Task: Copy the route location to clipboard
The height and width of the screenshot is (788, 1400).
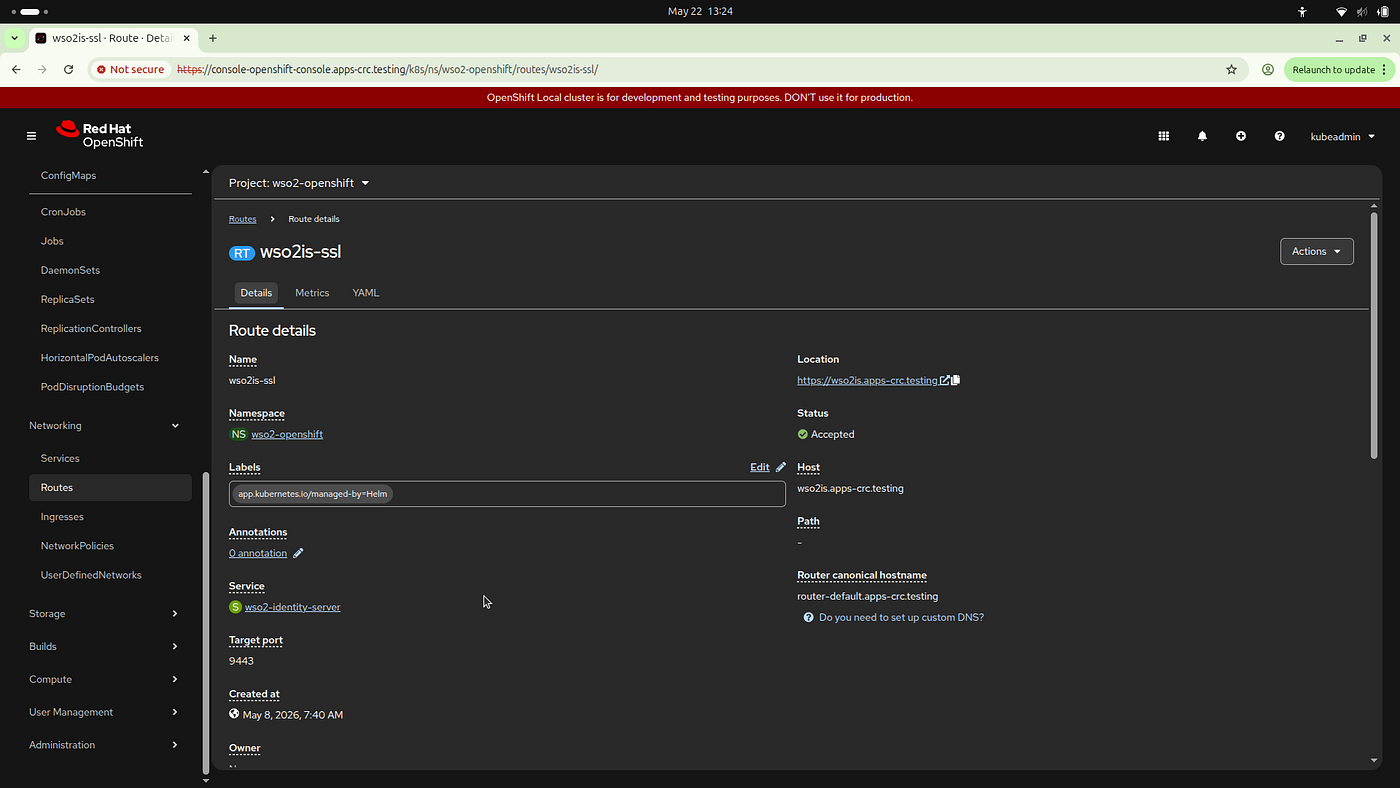Action: 956,380
